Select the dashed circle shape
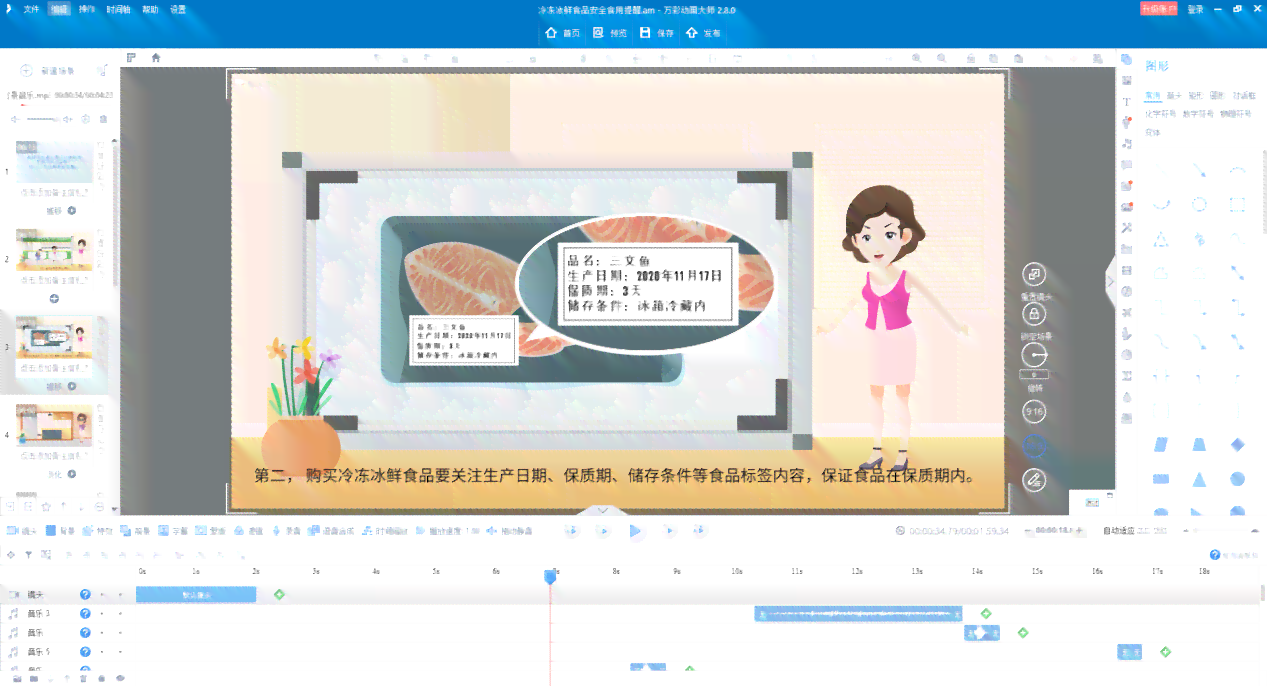This screenshot has width=1267, height=686. tap(1199, 204)
